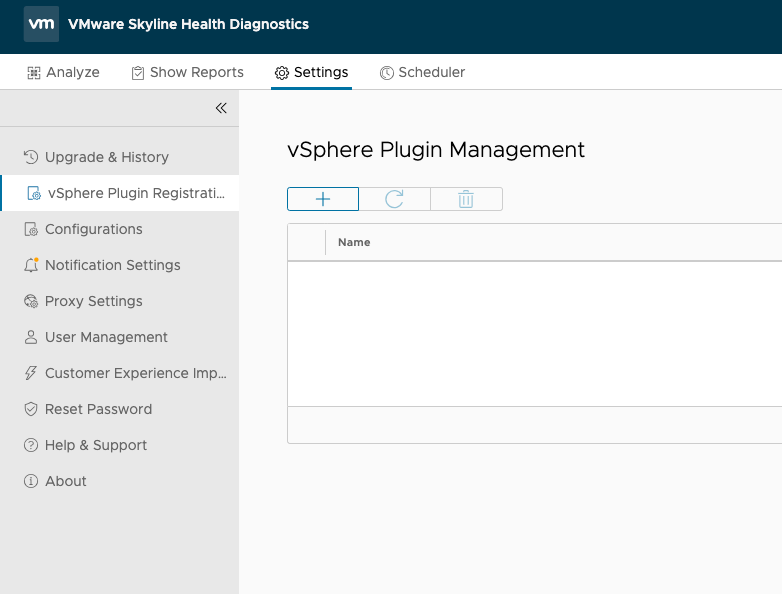Screen dimensions: 782x594
Task: Click the Analyze icon in tab
Action: (34, 73)
